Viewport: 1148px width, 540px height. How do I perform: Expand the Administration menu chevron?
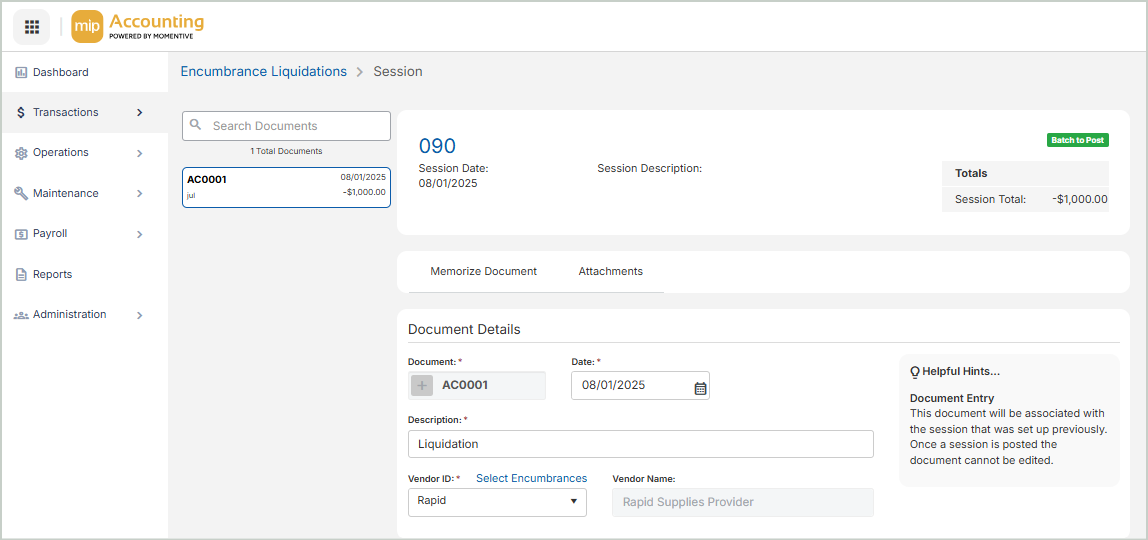click(x=140, y=315)
